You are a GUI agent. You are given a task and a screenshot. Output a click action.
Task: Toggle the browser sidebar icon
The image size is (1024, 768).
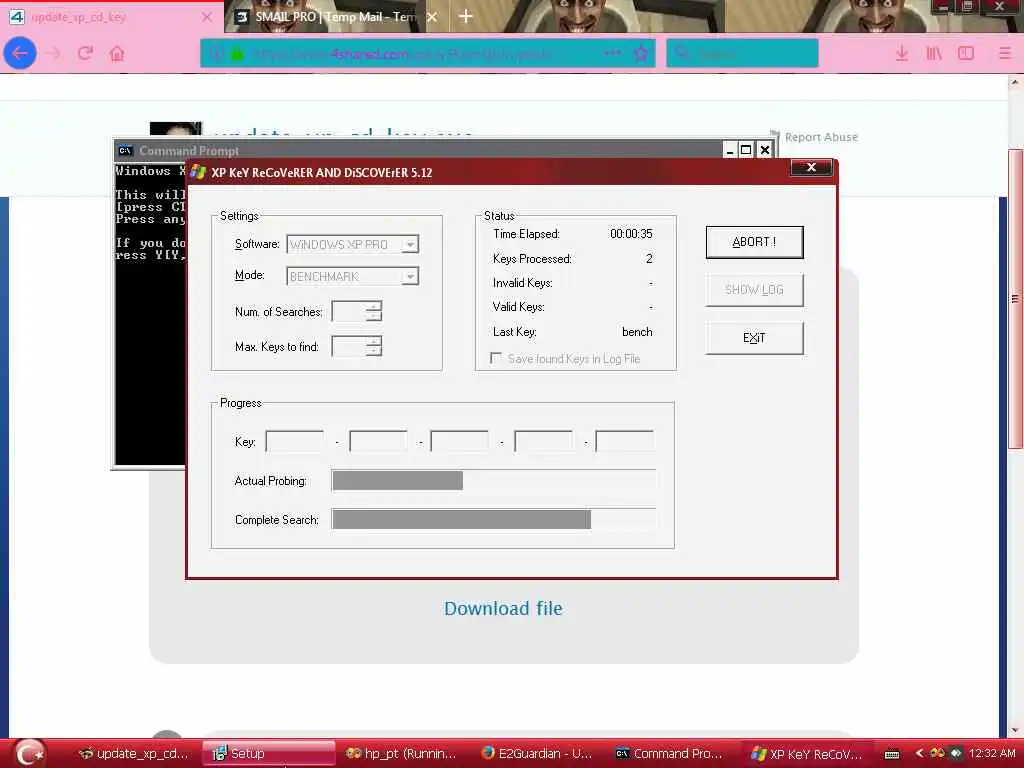[966, 53]
